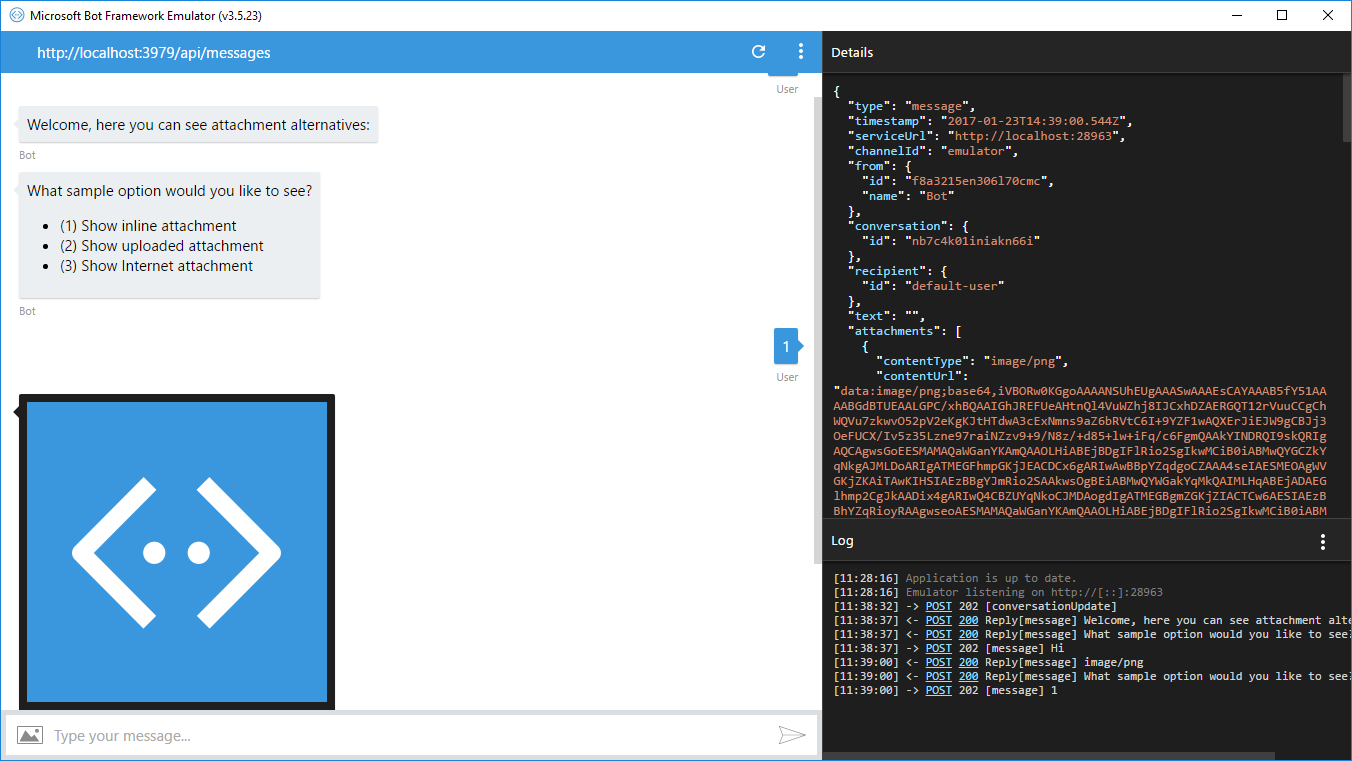
Task: Click POST link in the conversationUpdate log row
Action: [x=938, y=606]
